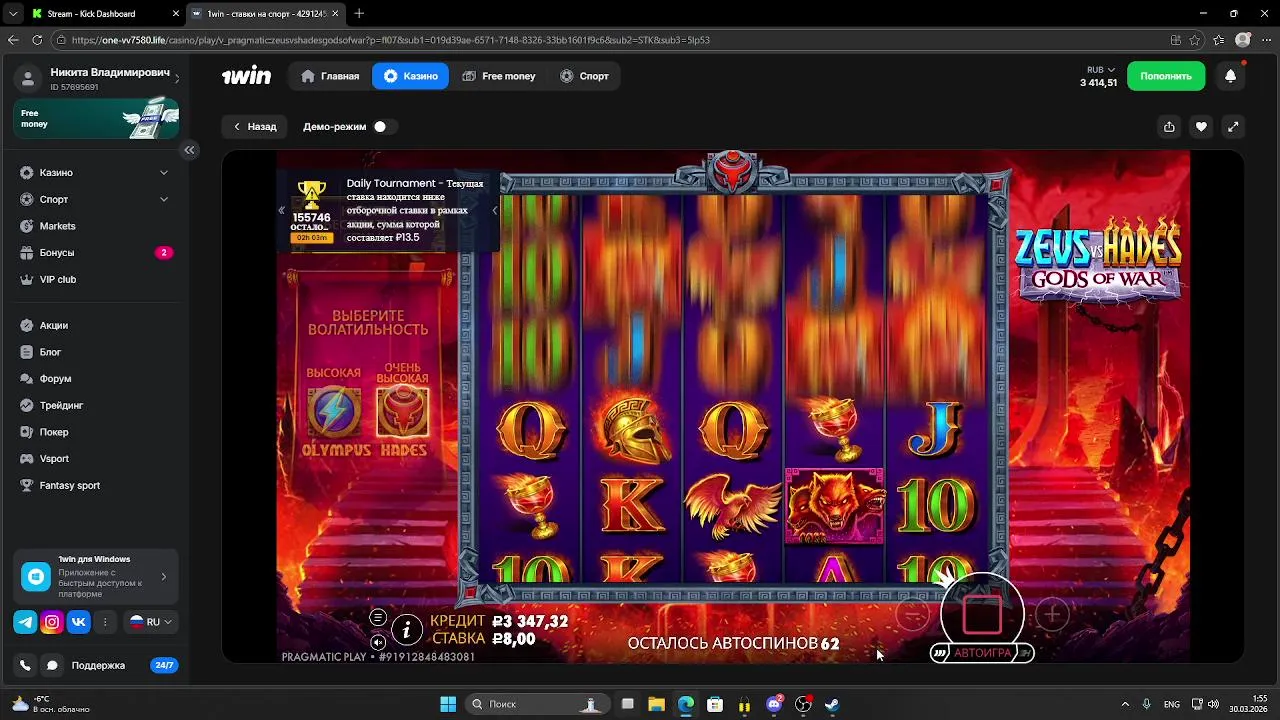Viewport: 1280px width, 720px height.
Task: Click the АВТОИГРА autoplay button
Action: click(981, 653)
